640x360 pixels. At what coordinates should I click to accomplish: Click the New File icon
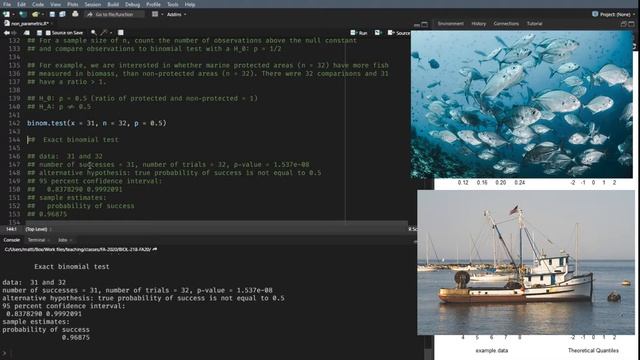click(6, 14)
